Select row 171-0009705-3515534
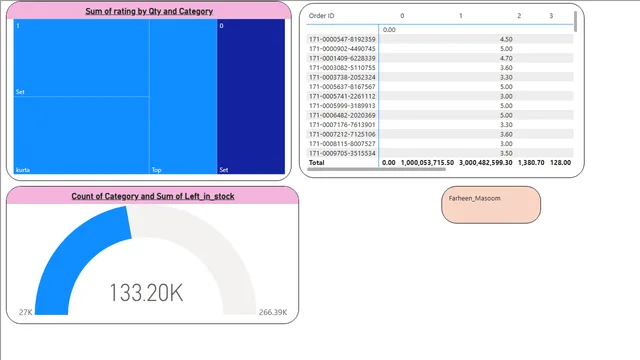Image resolution: width=640 pixels, height=360 pixels. 440,153
